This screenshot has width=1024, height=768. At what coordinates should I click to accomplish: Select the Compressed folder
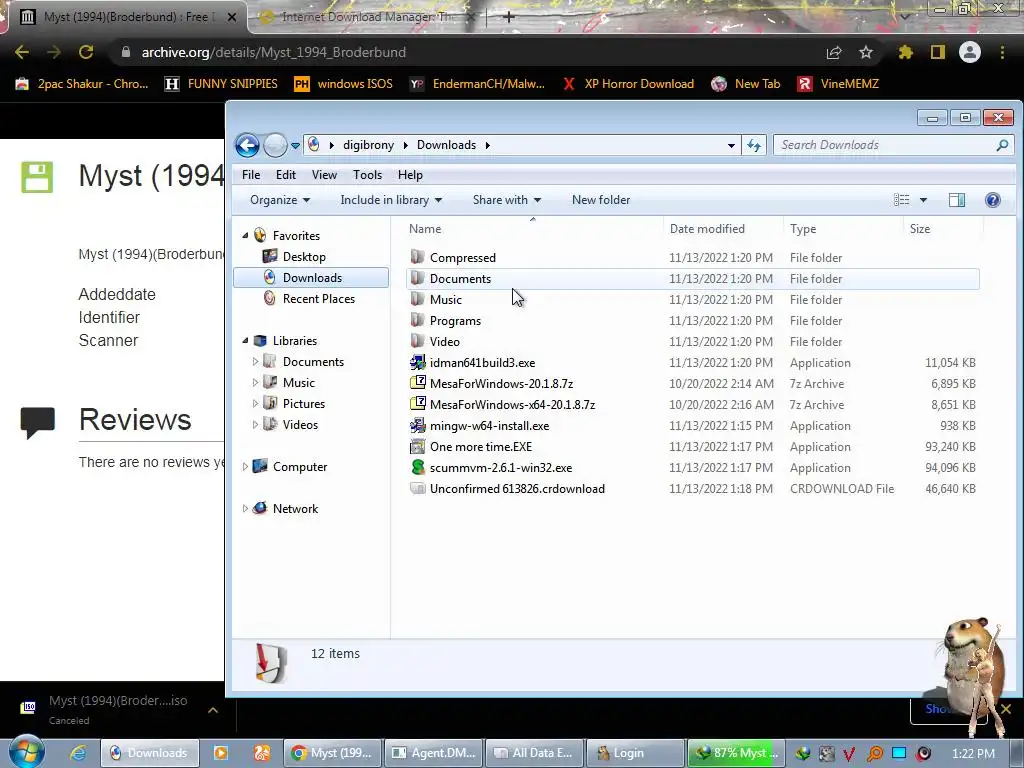click(x=462, y=257)
